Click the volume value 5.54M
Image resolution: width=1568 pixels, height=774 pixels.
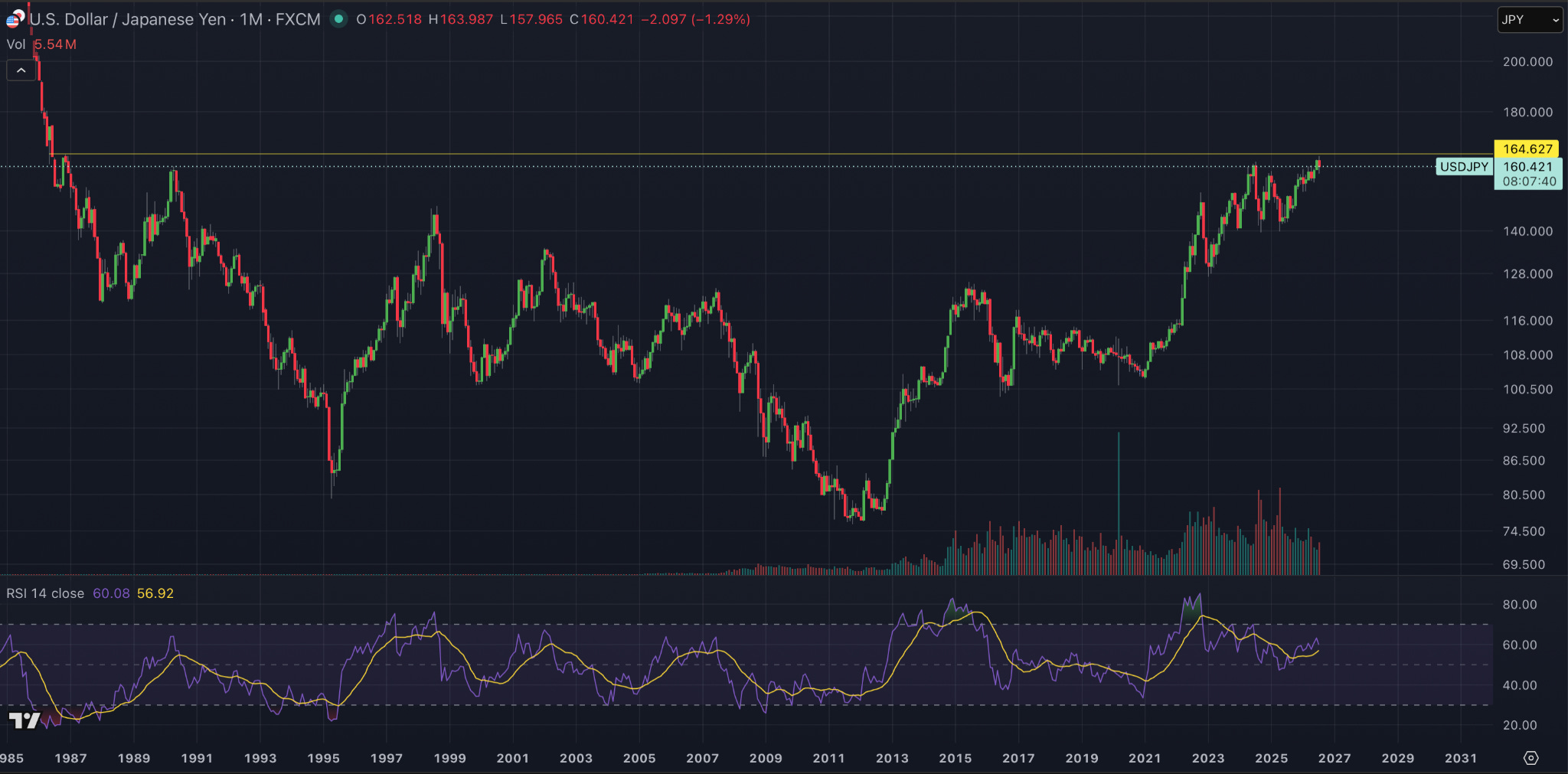click(x=55, y=44)
